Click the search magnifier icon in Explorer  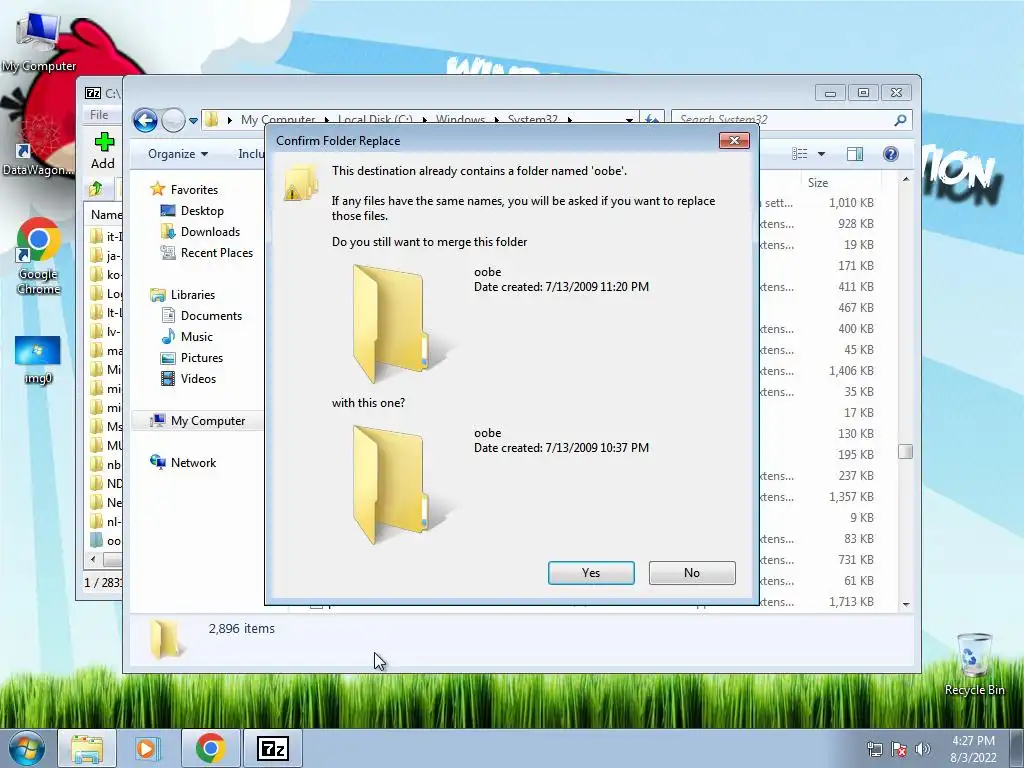[x=901, y=120]
